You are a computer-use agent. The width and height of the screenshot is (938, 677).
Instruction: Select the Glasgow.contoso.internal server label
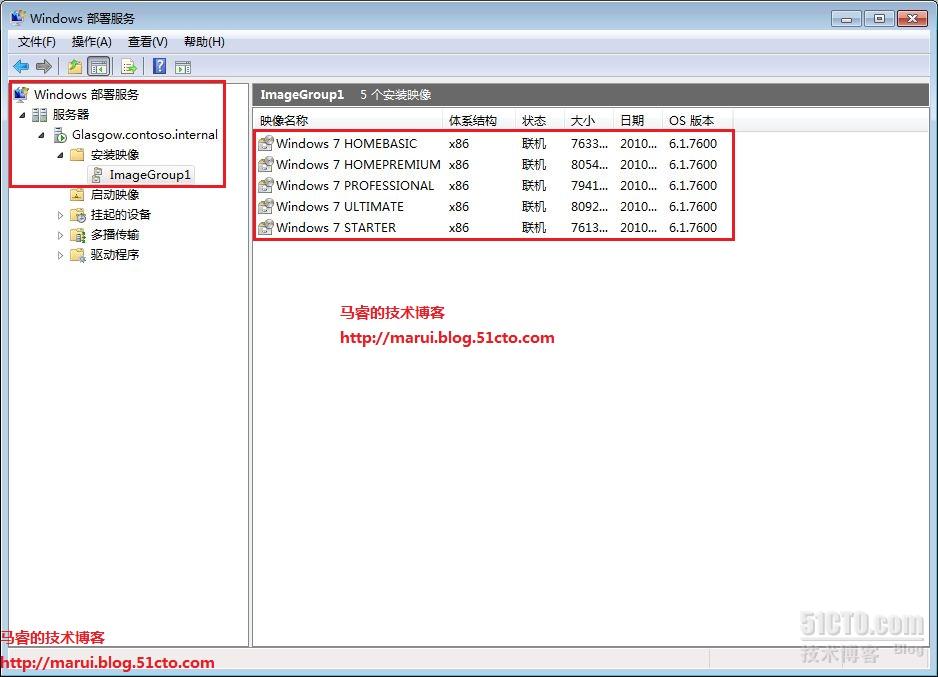pos(145,135)
